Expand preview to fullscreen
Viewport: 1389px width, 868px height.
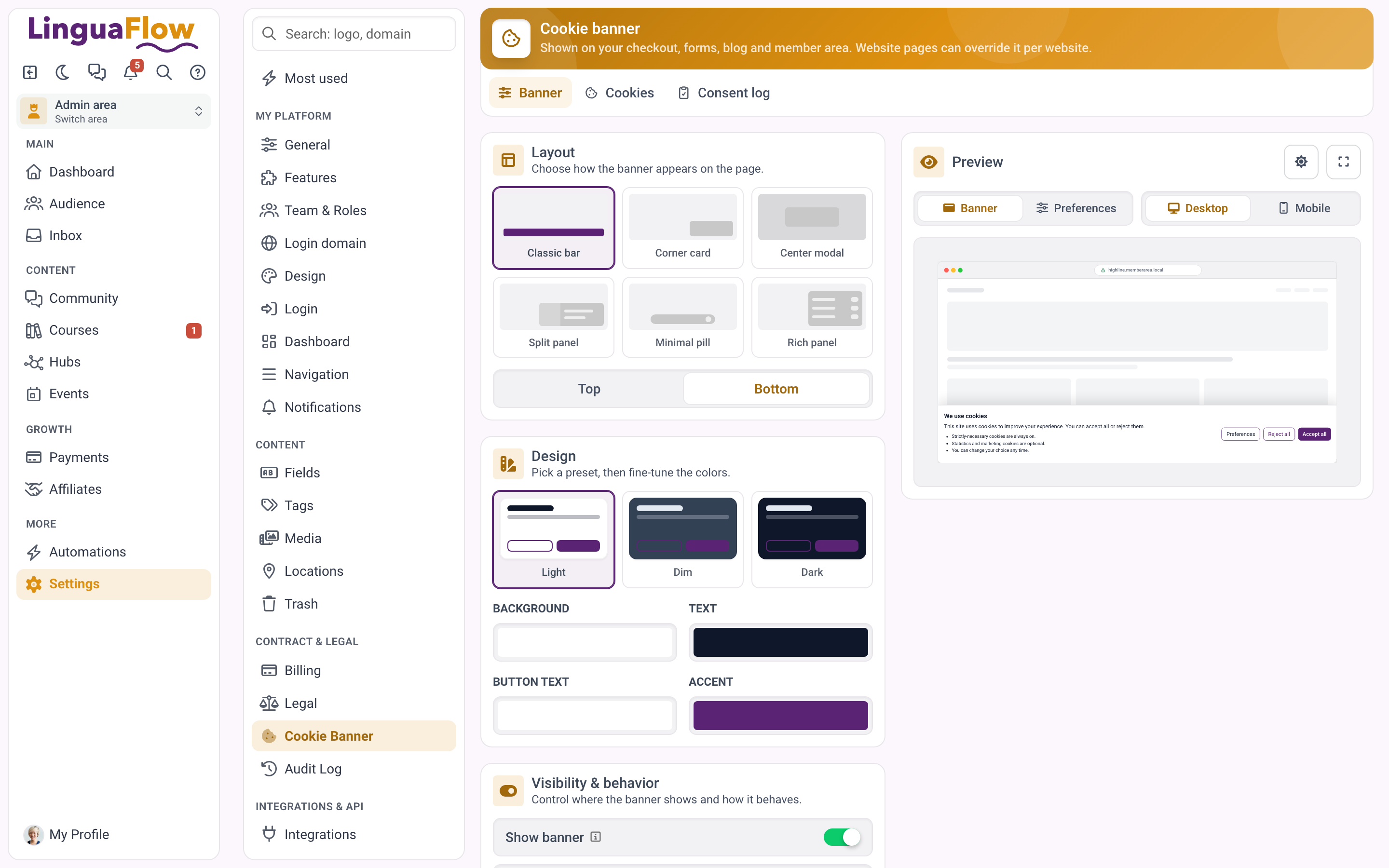click(1343, 162)
